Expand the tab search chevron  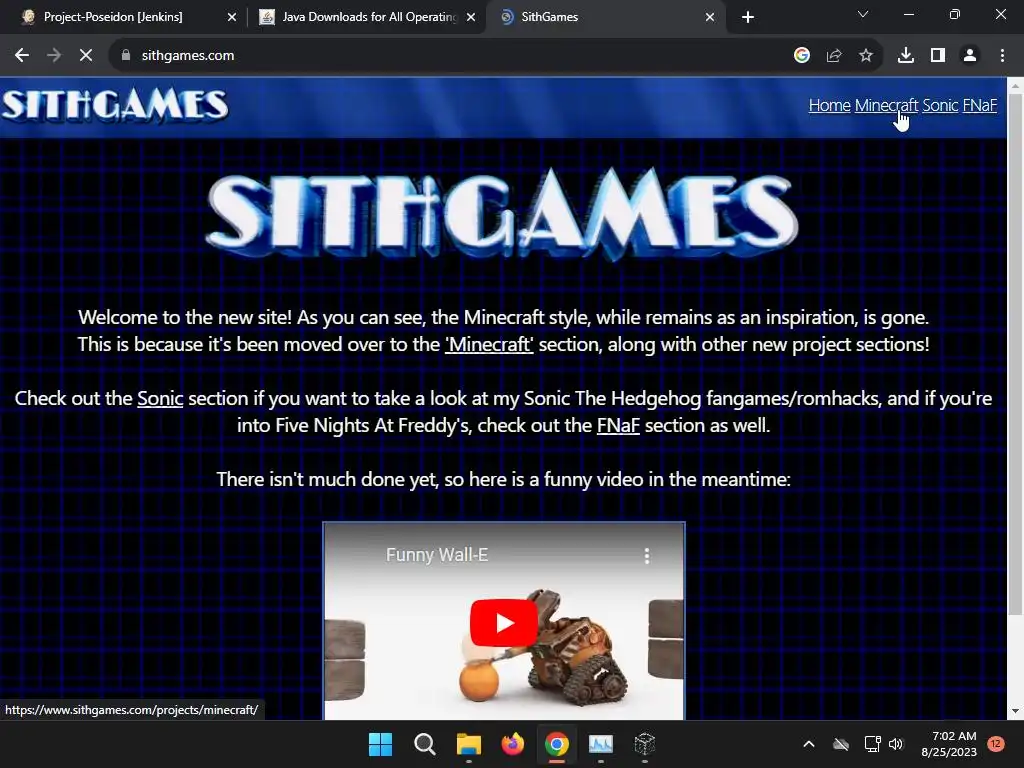[863, 14]
